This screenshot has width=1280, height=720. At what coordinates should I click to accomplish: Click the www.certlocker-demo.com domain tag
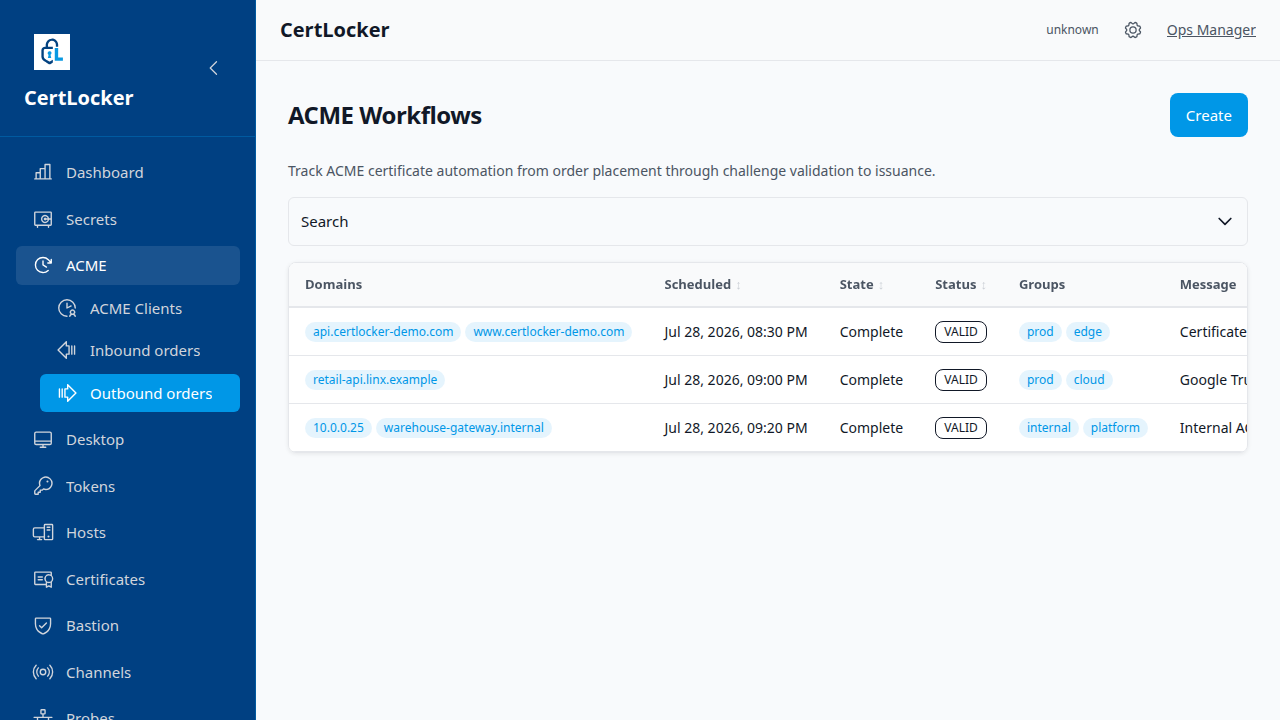coord(549,331)
